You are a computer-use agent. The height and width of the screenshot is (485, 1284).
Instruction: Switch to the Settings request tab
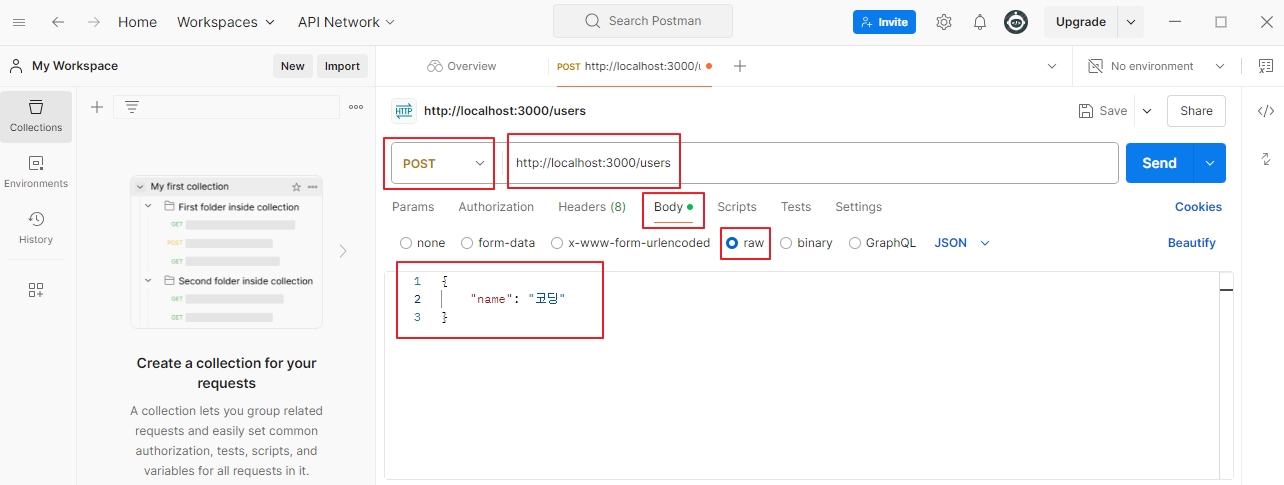tap(859, 207)
